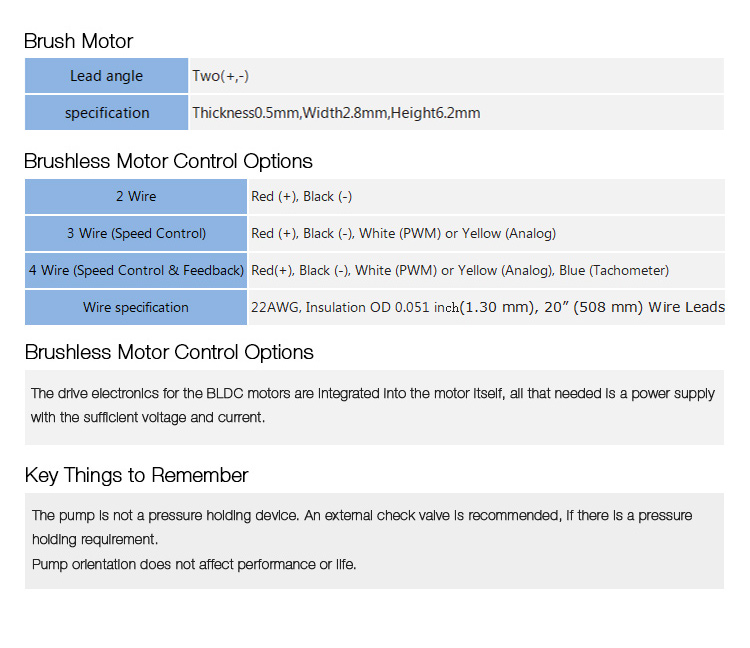The height and width of the screenshot is (648, 750).
Task: Click the Two(+,-) value cell
Action: pos(457,76)
